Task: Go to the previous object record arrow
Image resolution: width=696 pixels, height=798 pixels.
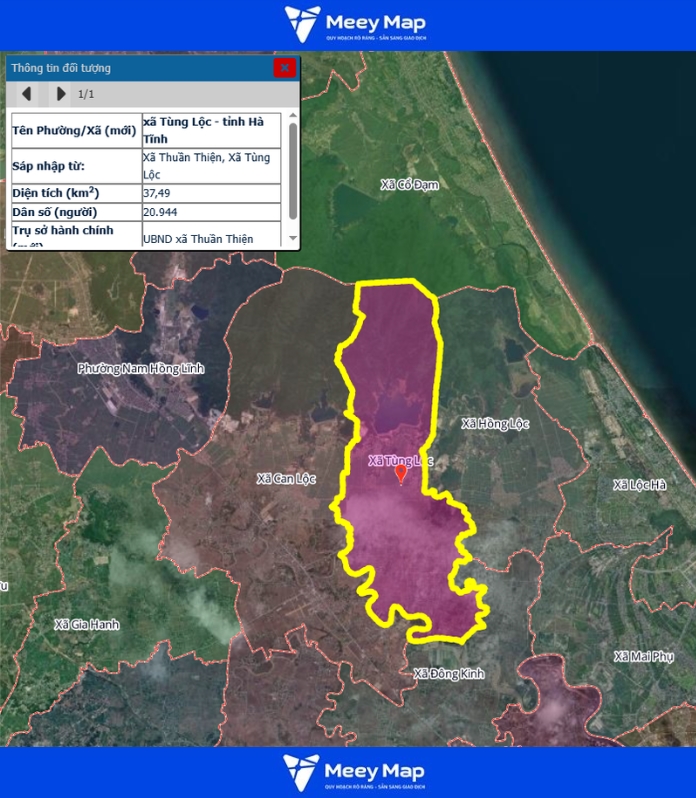Action: pos(27,94)
